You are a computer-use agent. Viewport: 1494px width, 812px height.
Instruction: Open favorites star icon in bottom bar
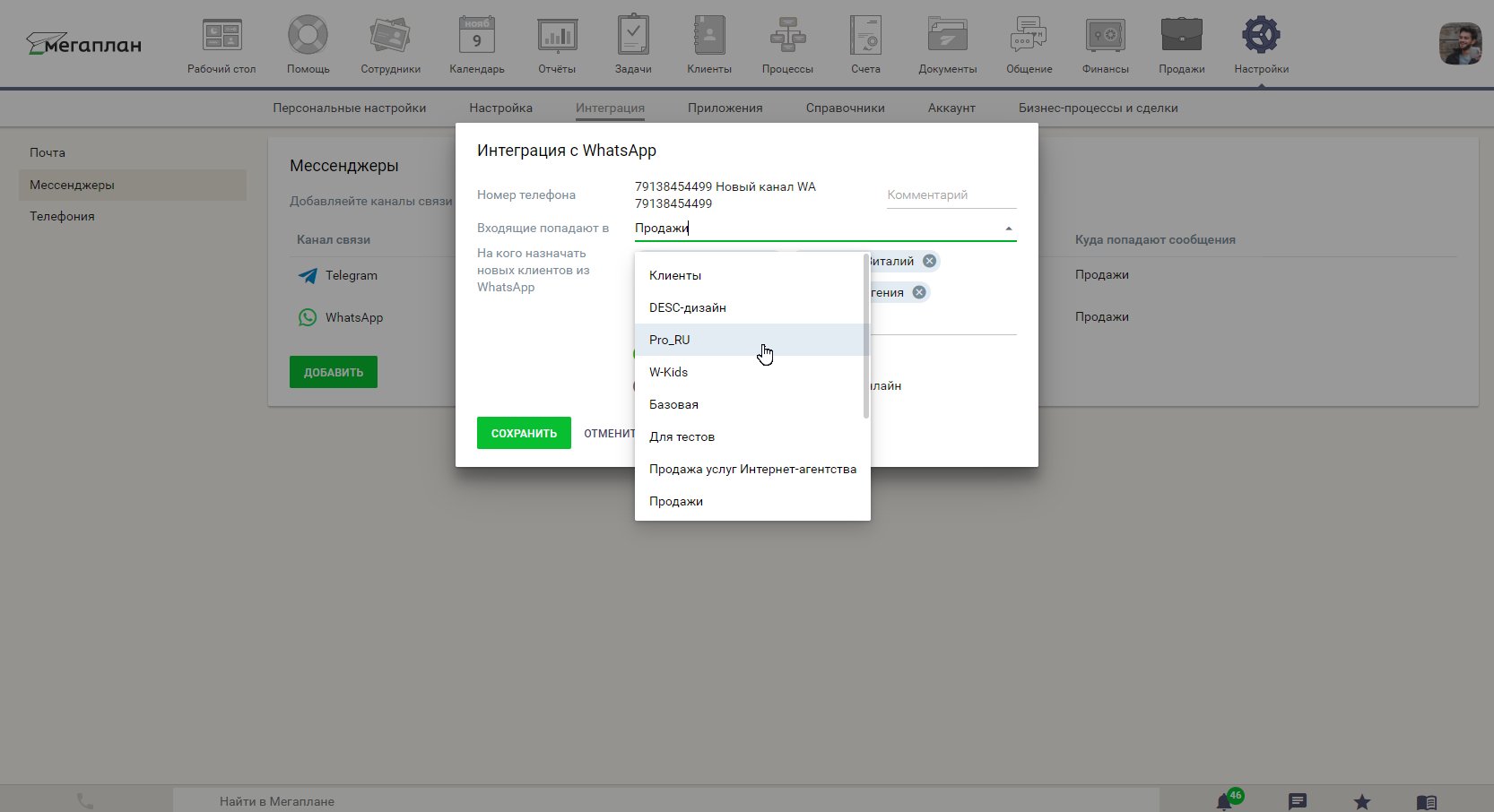click(1362, 801)
